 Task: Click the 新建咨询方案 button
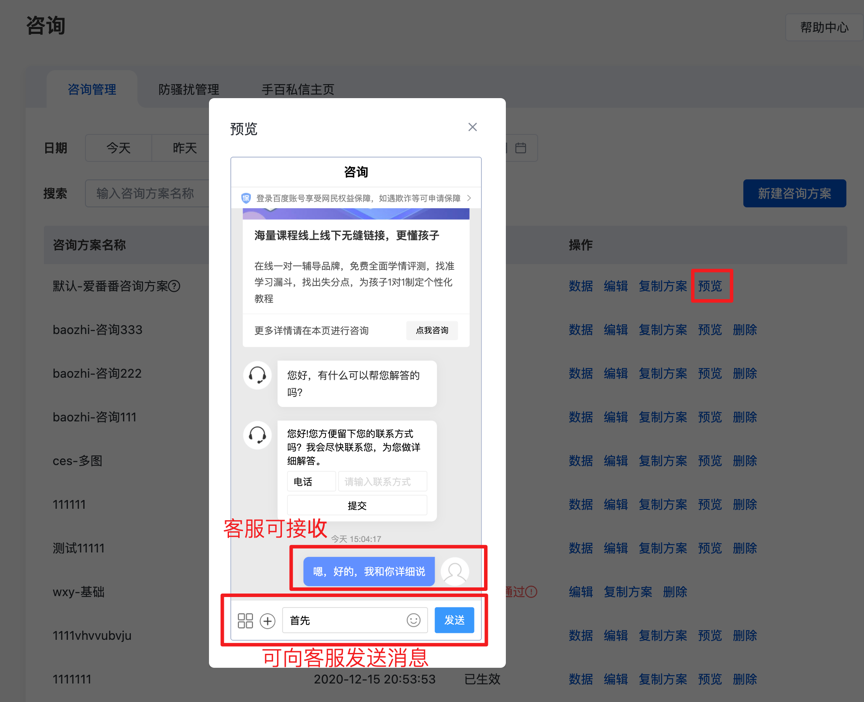(794, 193)
